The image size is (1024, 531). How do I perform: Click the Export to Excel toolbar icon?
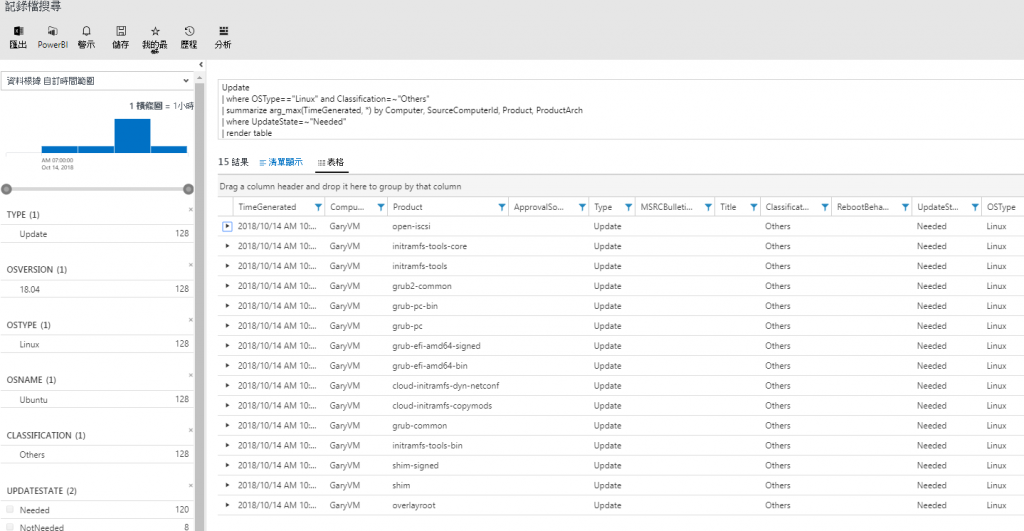click(x=18, y=31)
